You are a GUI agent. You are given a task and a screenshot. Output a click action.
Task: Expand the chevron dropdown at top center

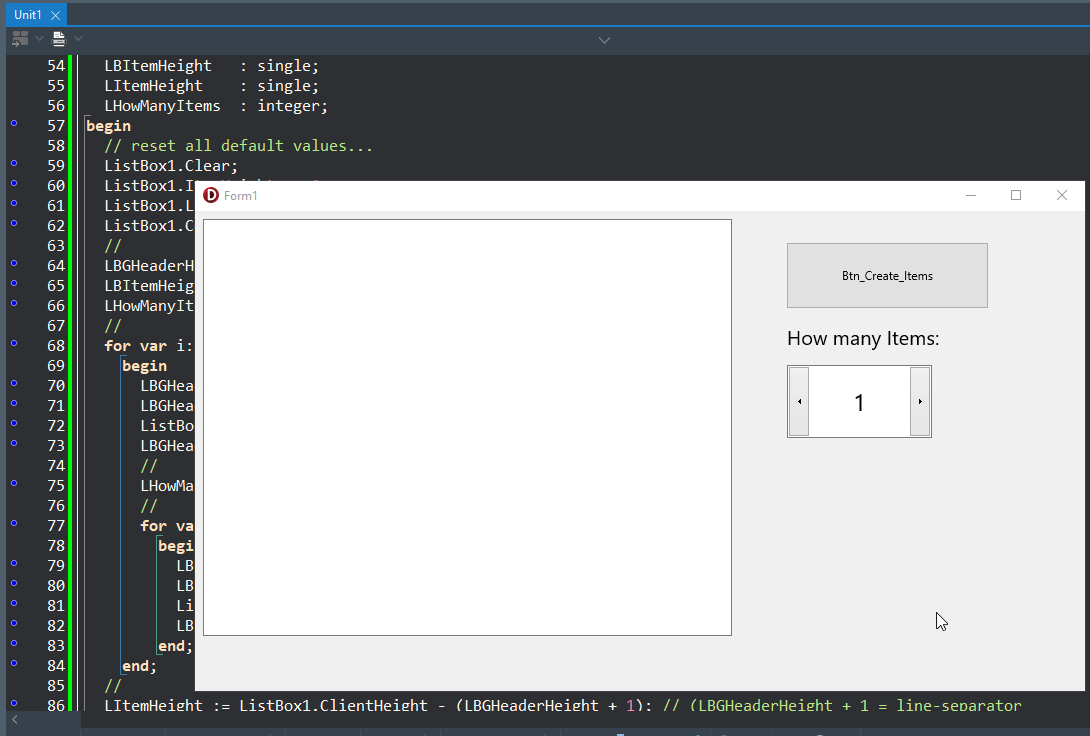click(604, 40)
